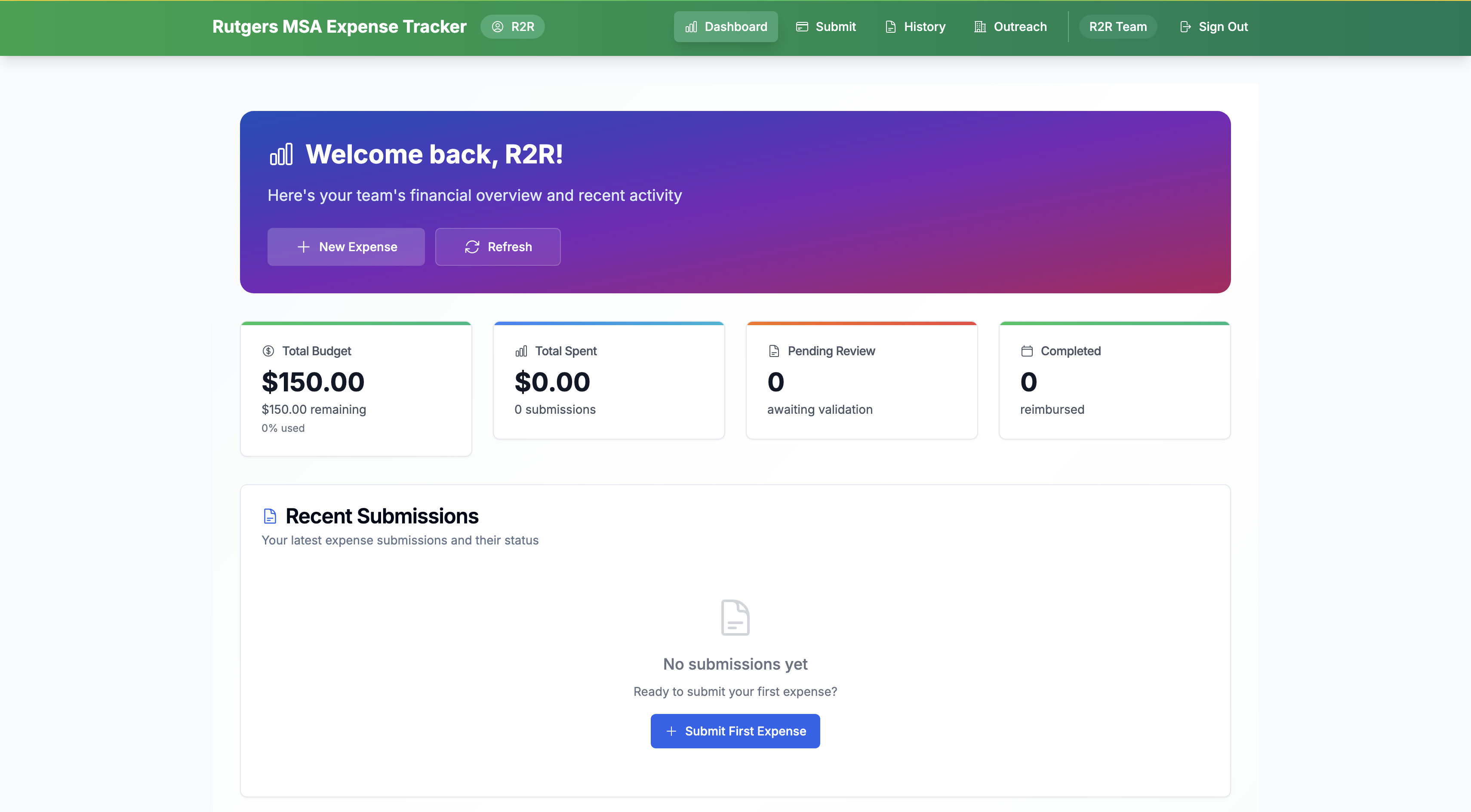Image resolution: width=1471 pixels, height=812 pixels.
Task: Click the 'Completed' card label
Action: 1070,351
